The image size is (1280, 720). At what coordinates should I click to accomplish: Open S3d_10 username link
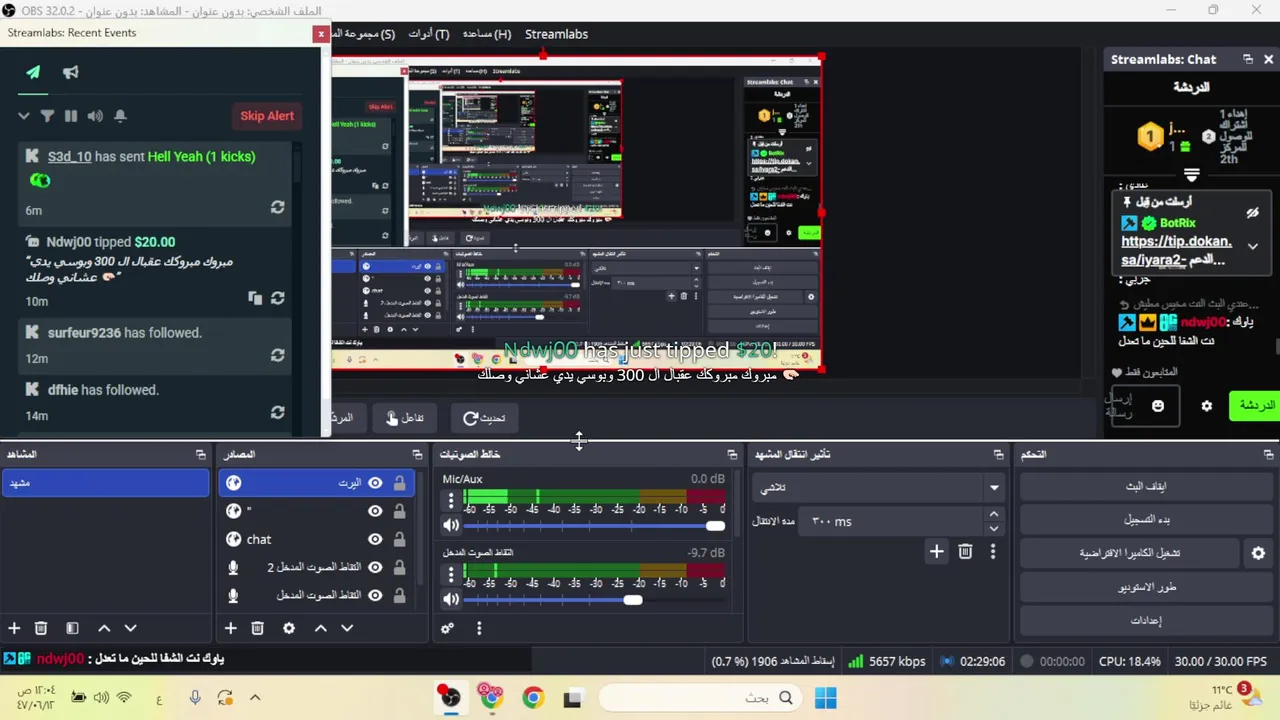[x=69, y=156]
